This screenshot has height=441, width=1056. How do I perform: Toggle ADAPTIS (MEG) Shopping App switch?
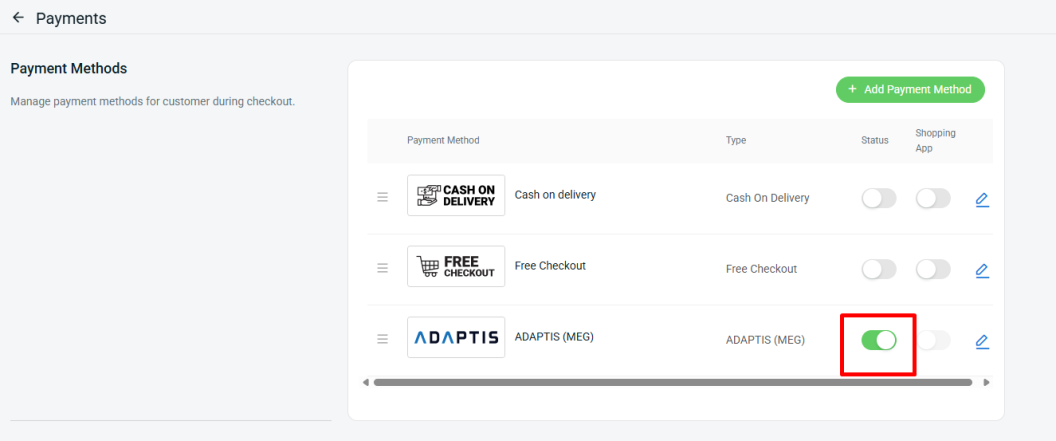934,340
